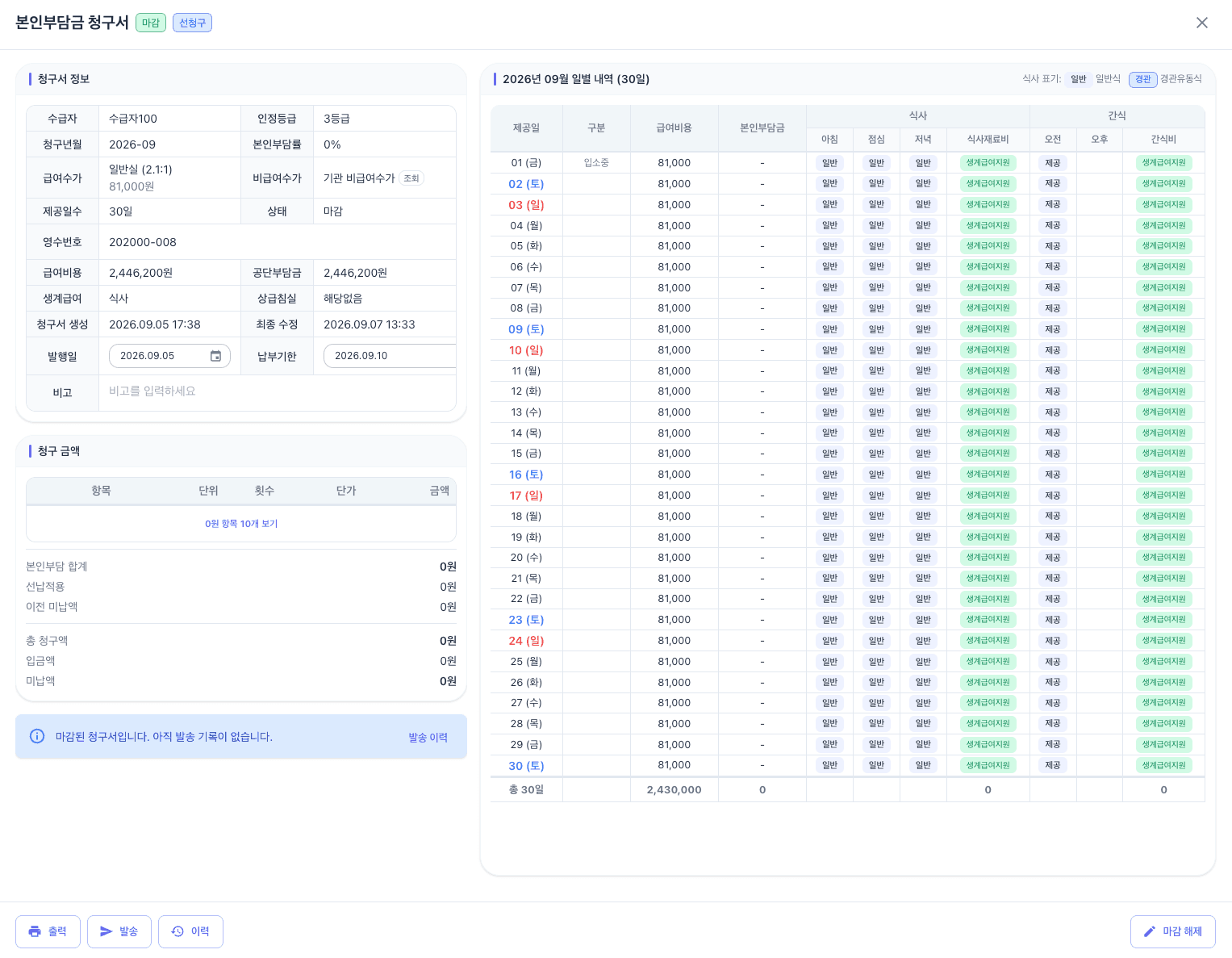Open the 이력 history button
This screenshot has height=958, width=1232.
pos(190,931)
